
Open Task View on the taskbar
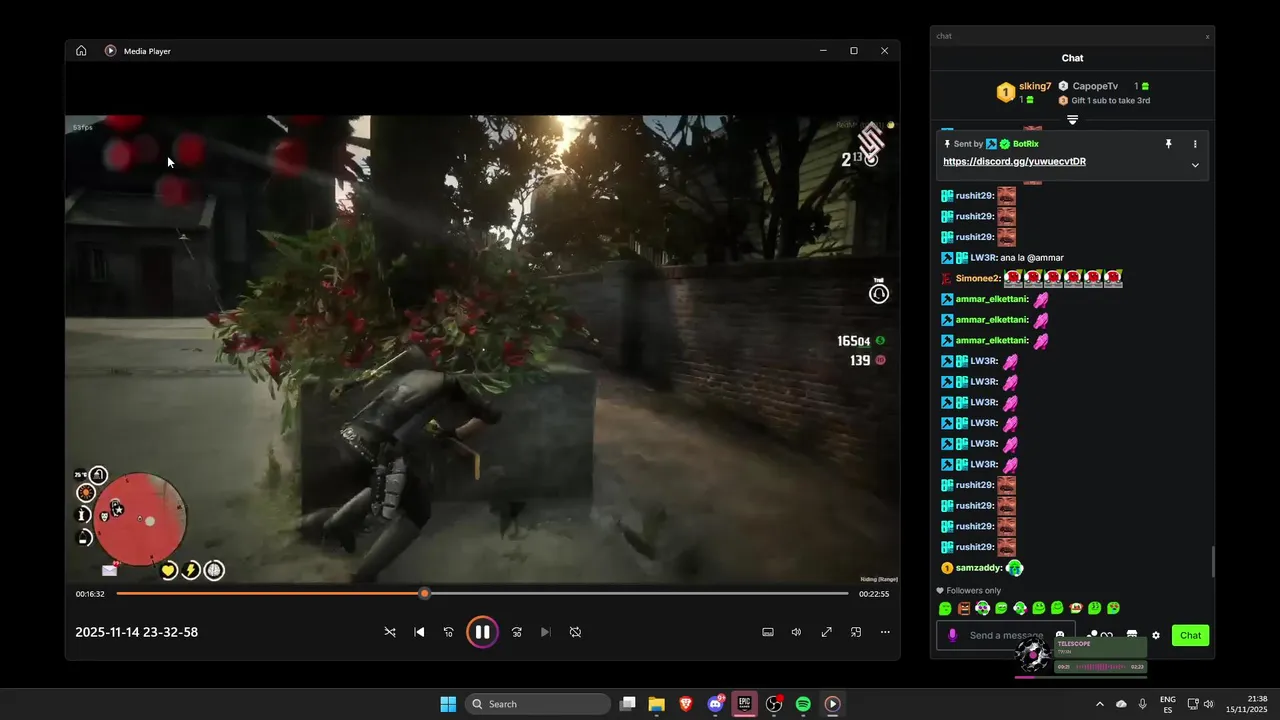627,704
